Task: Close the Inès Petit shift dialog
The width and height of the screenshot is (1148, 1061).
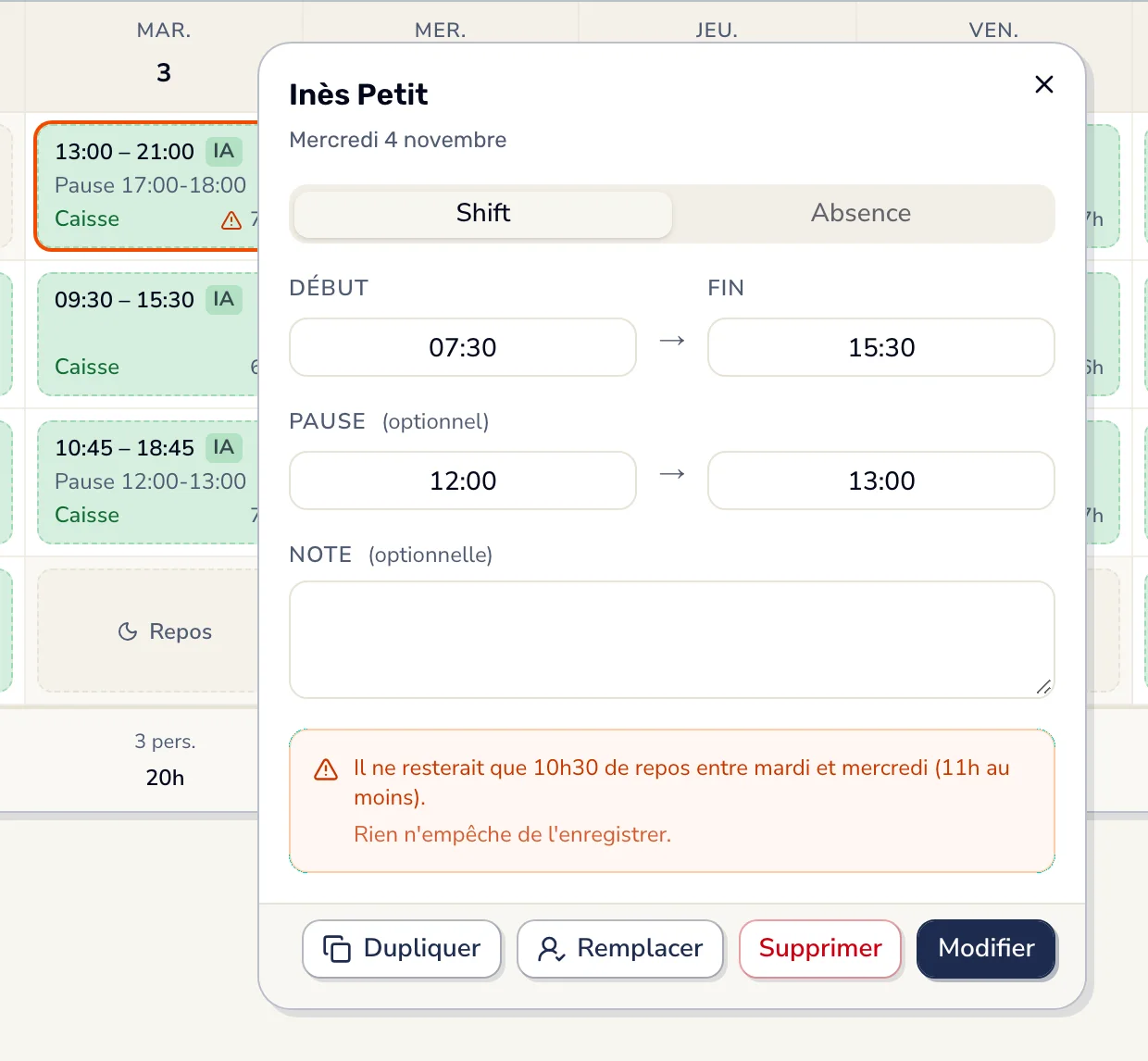Action: [x=1044, y=84]
